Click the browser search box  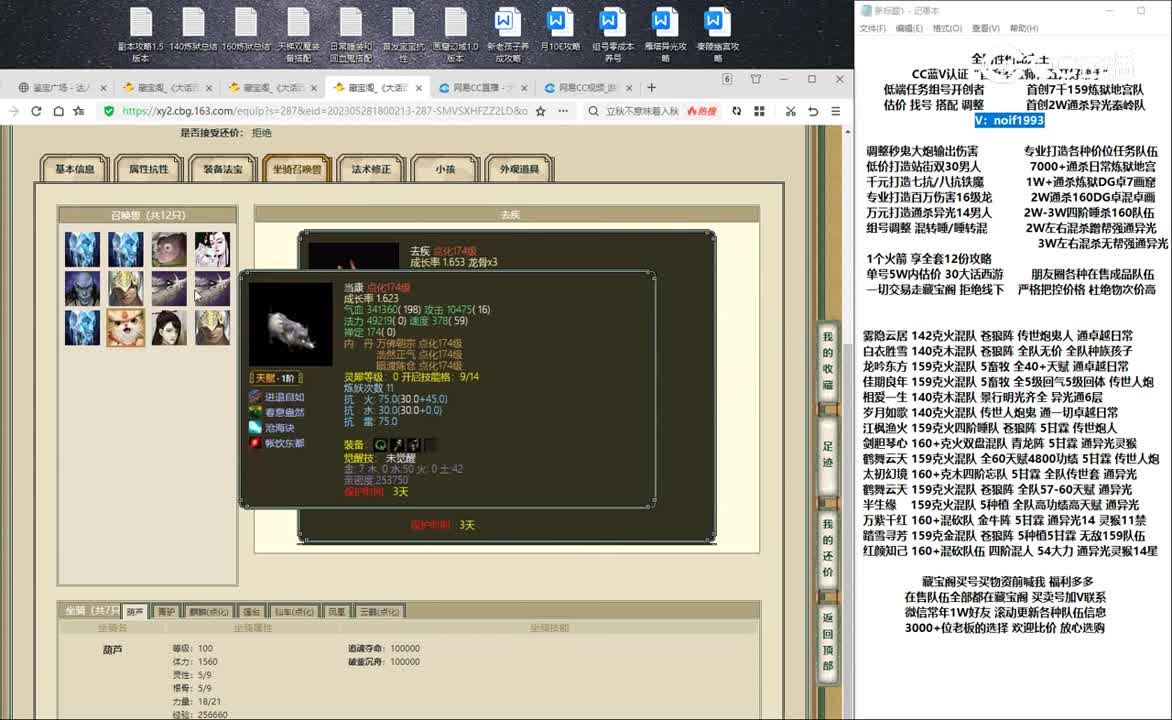coord(641,111)
